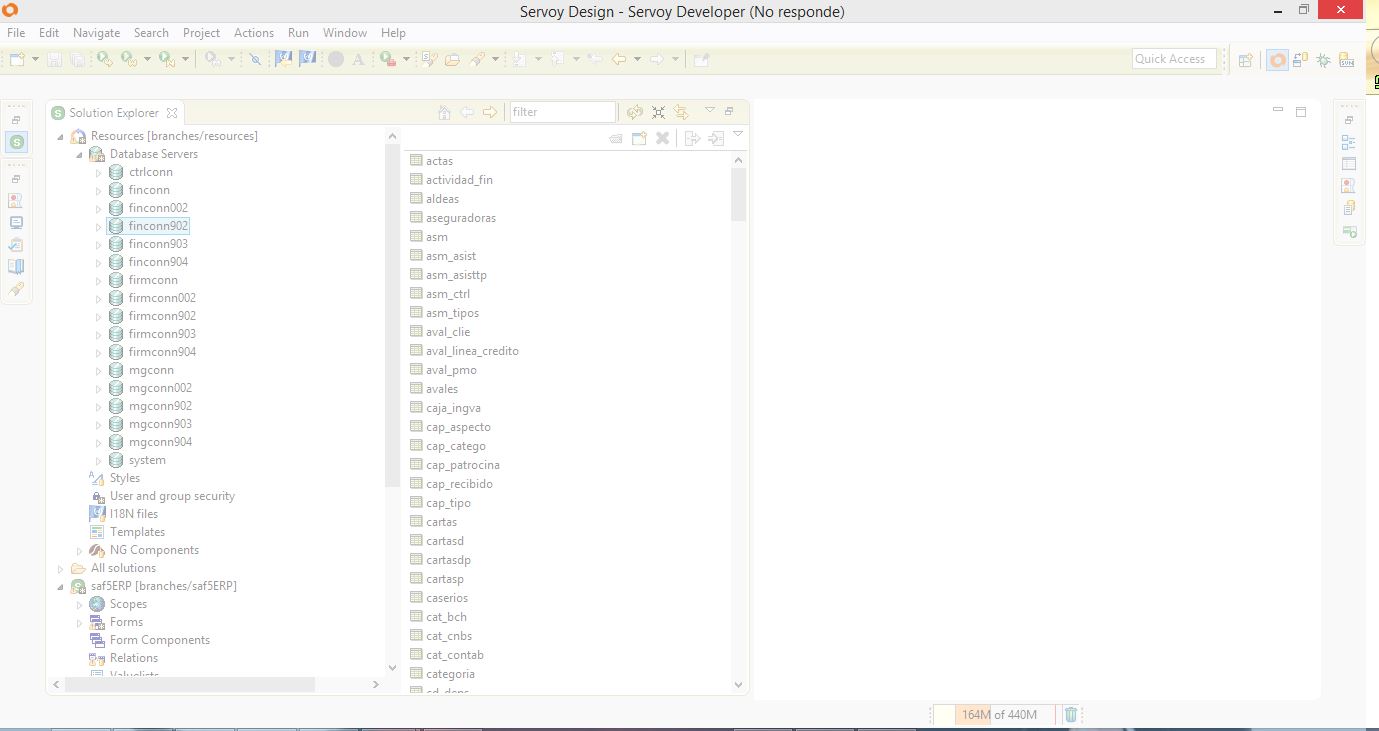
Task: Click the New wizard toolbar icon
Action: [17, 59]
